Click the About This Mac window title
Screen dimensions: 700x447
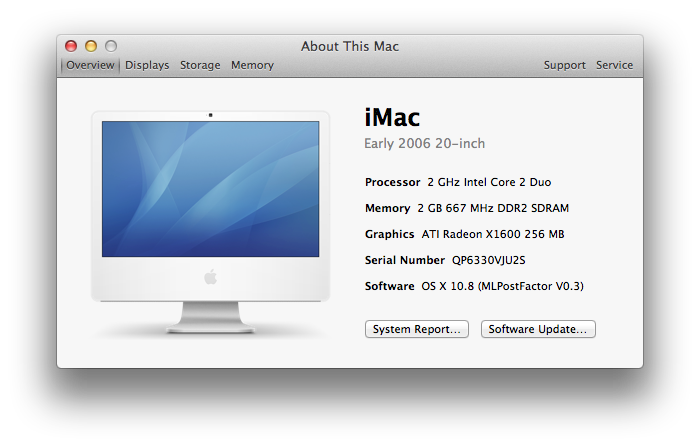[350, 46]
